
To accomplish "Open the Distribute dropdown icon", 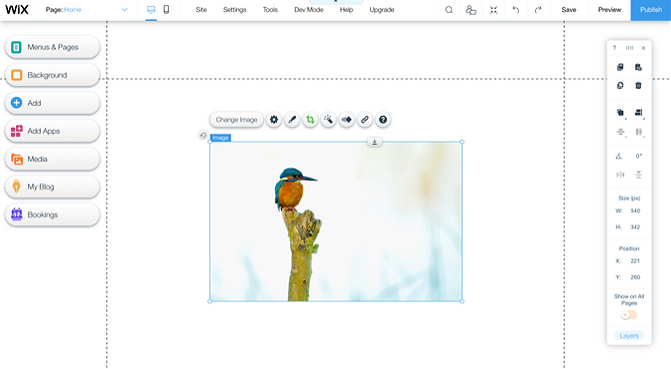I will click(x=621, y=132).
